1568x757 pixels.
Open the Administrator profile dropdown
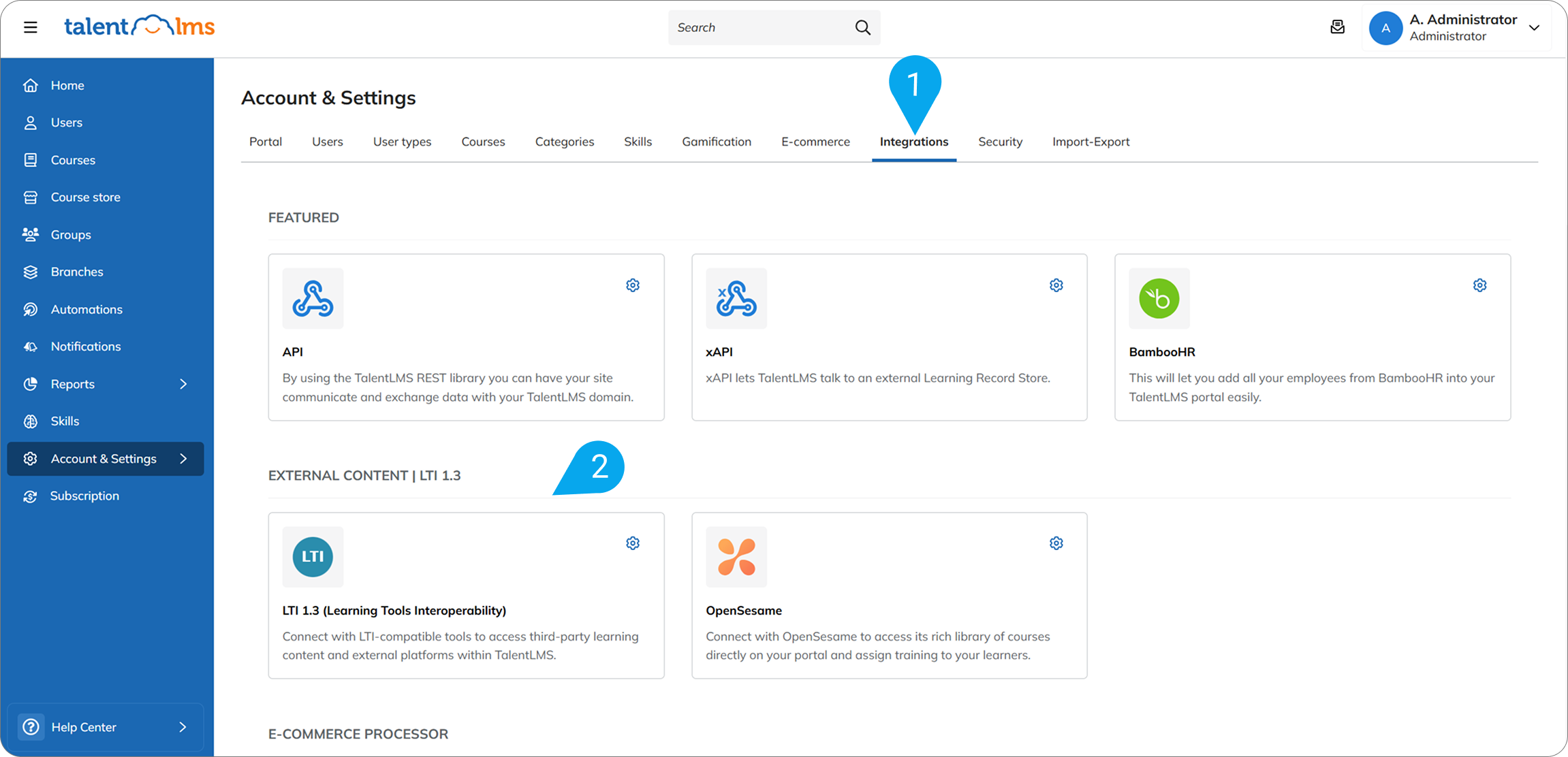click(1534, 28)
